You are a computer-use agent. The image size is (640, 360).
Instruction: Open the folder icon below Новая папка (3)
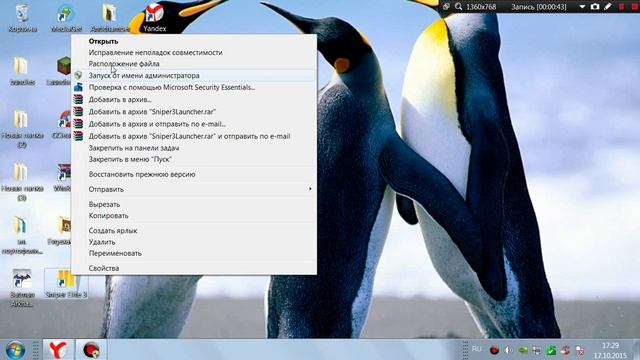(x=22, y=235)
